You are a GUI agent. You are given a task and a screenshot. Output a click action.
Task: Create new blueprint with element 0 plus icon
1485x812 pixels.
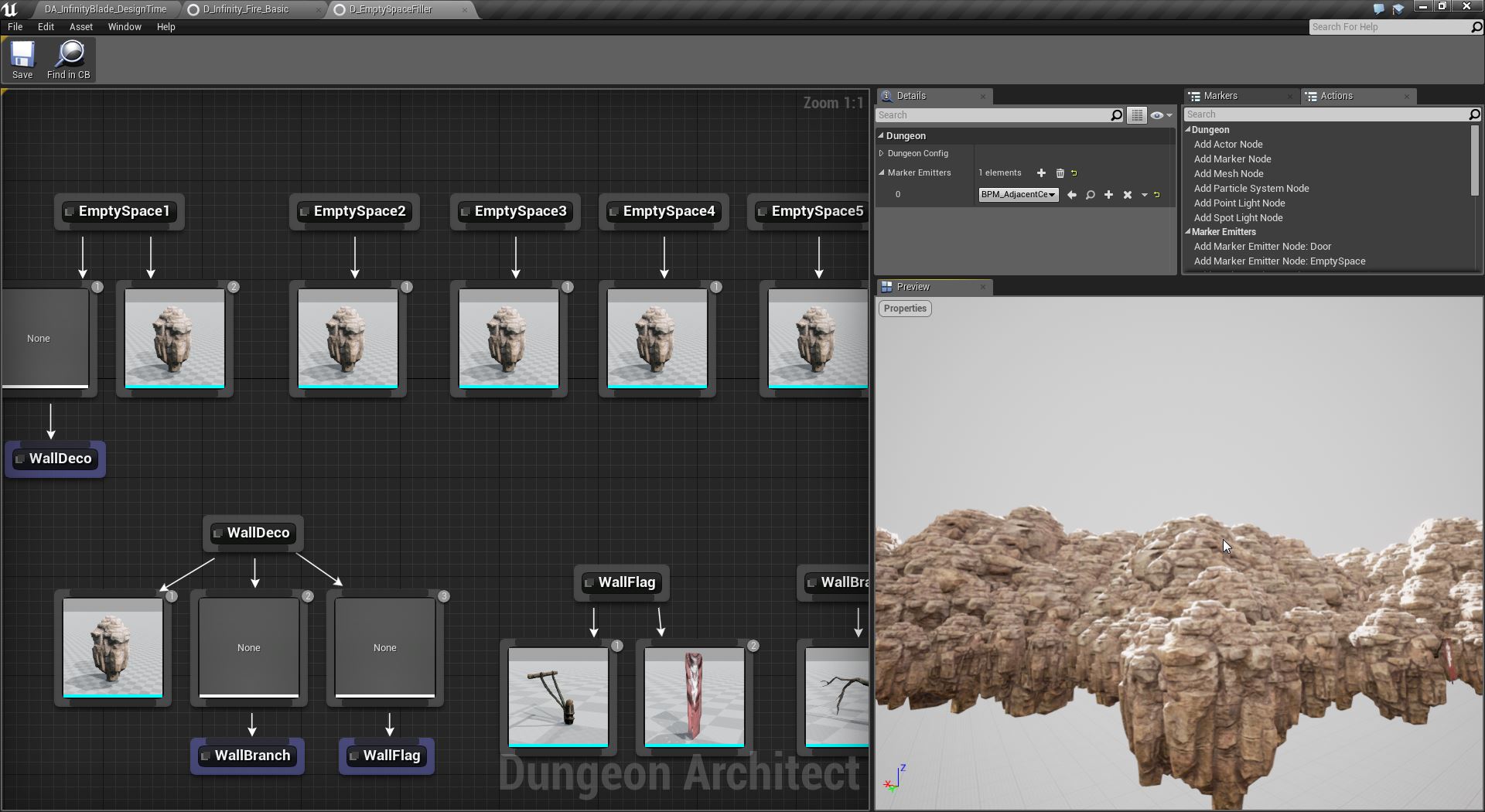coord(1108,195)
